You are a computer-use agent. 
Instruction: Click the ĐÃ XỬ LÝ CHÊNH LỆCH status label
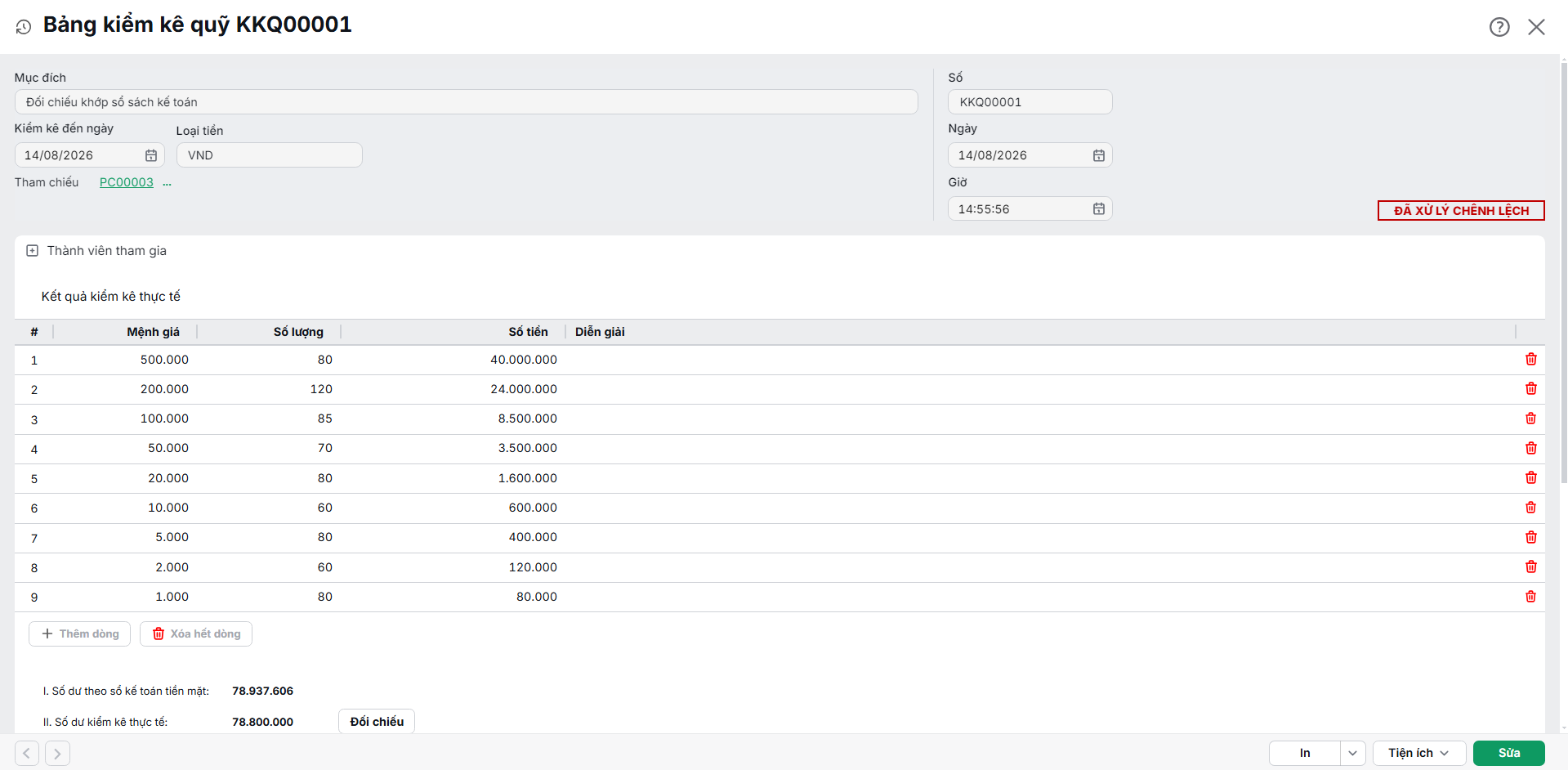(1461, 211)
